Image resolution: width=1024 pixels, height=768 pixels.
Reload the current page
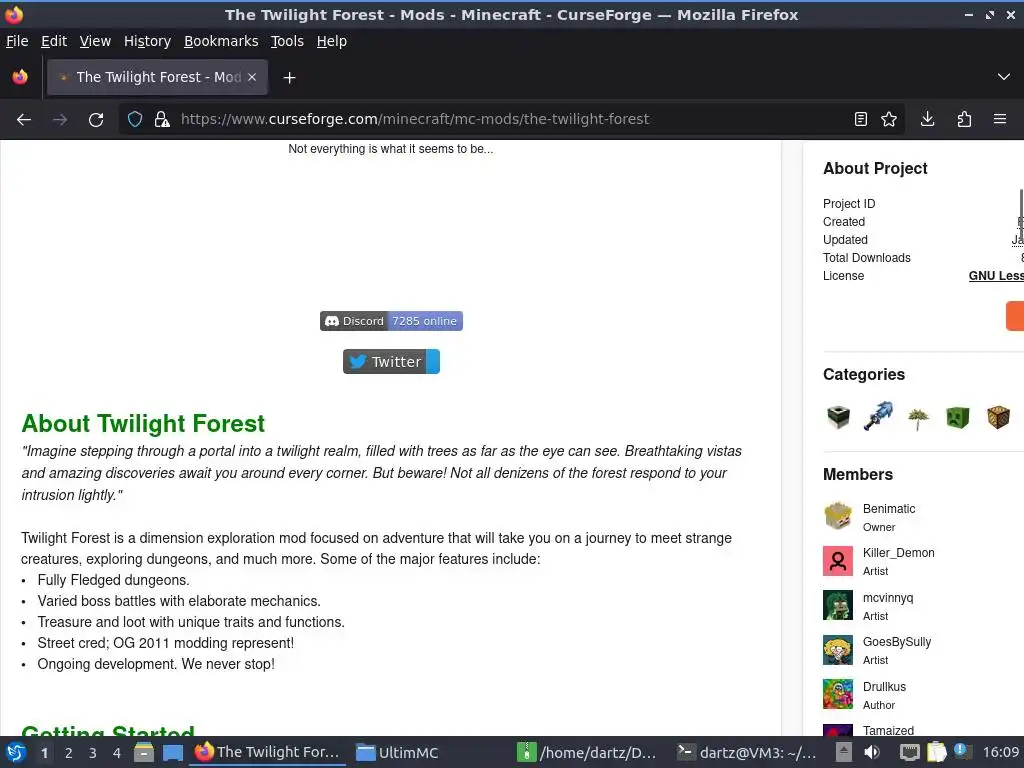[96, 120]
